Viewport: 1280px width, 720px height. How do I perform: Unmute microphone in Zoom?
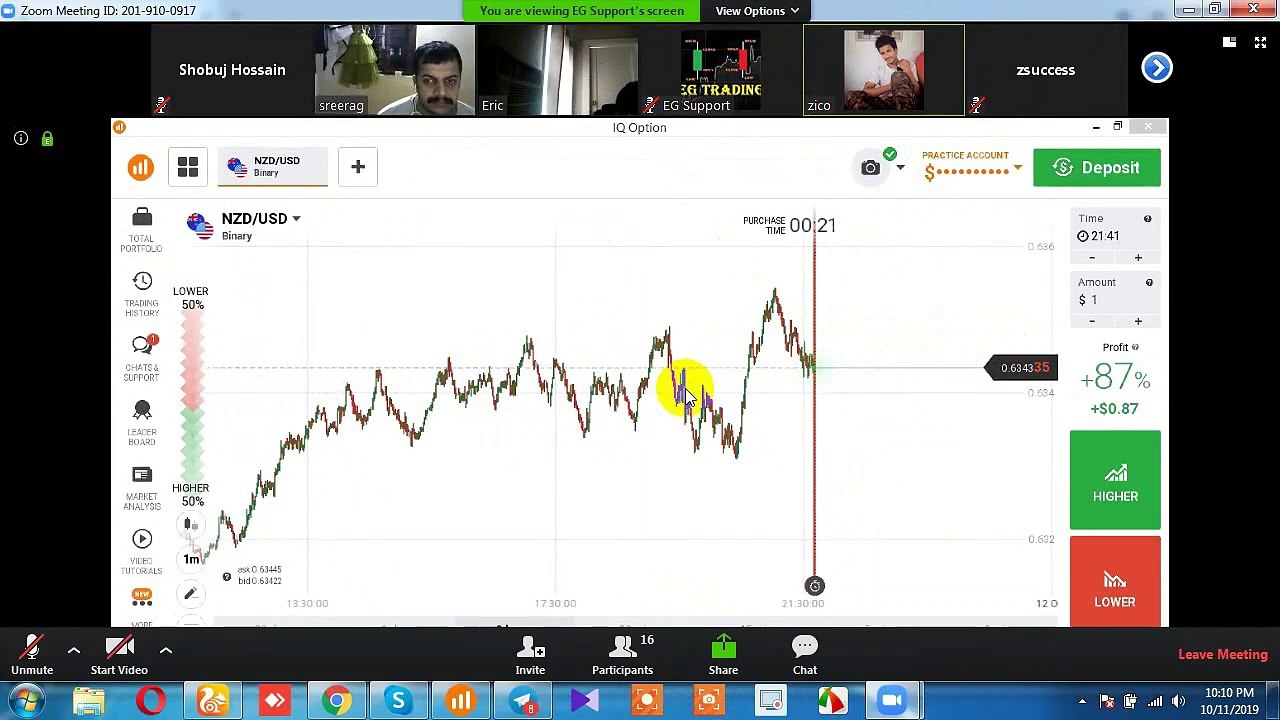(x=32, y=656)
